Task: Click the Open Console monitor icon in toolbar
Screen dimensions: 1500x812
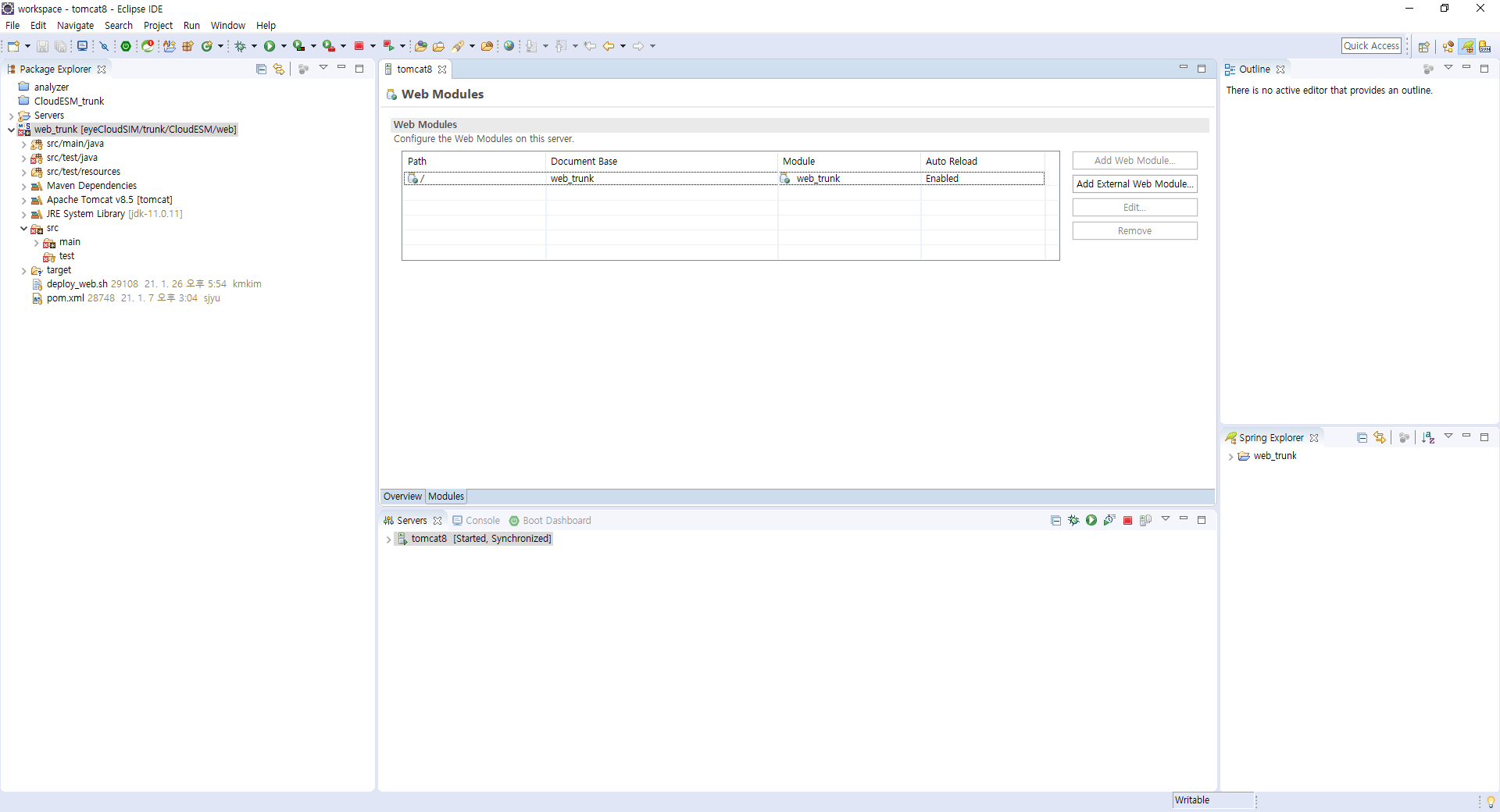Action: [x=82, y=46]
